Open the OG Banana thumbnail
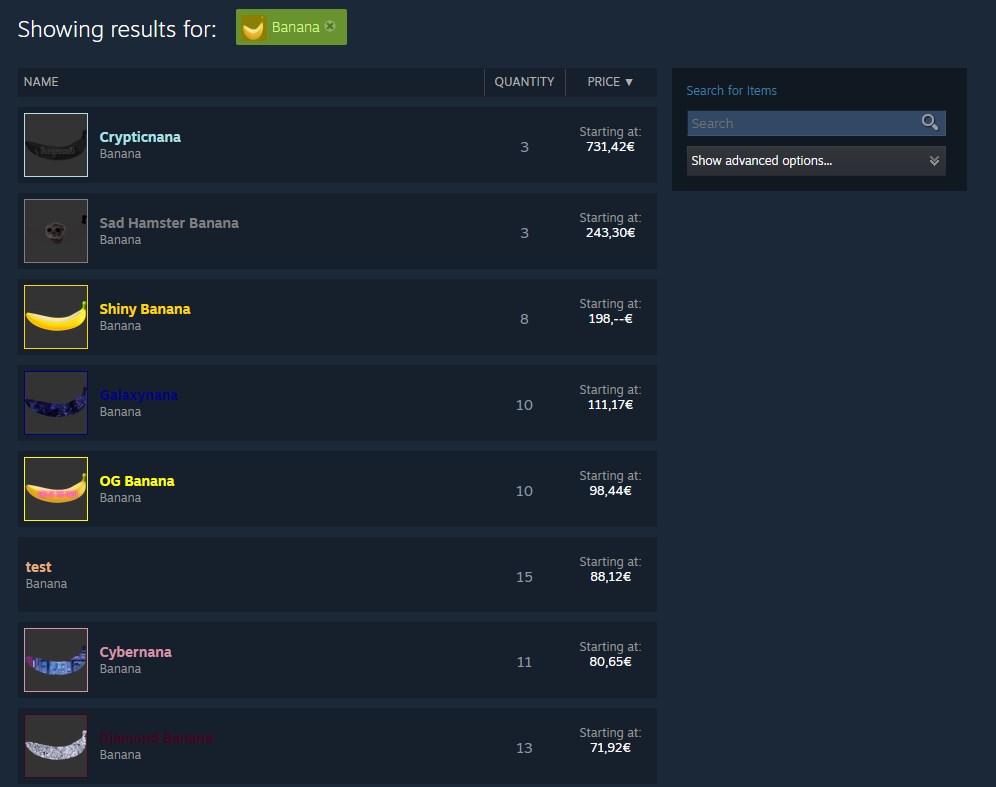 pyautogui.click(x=56, y=489)
